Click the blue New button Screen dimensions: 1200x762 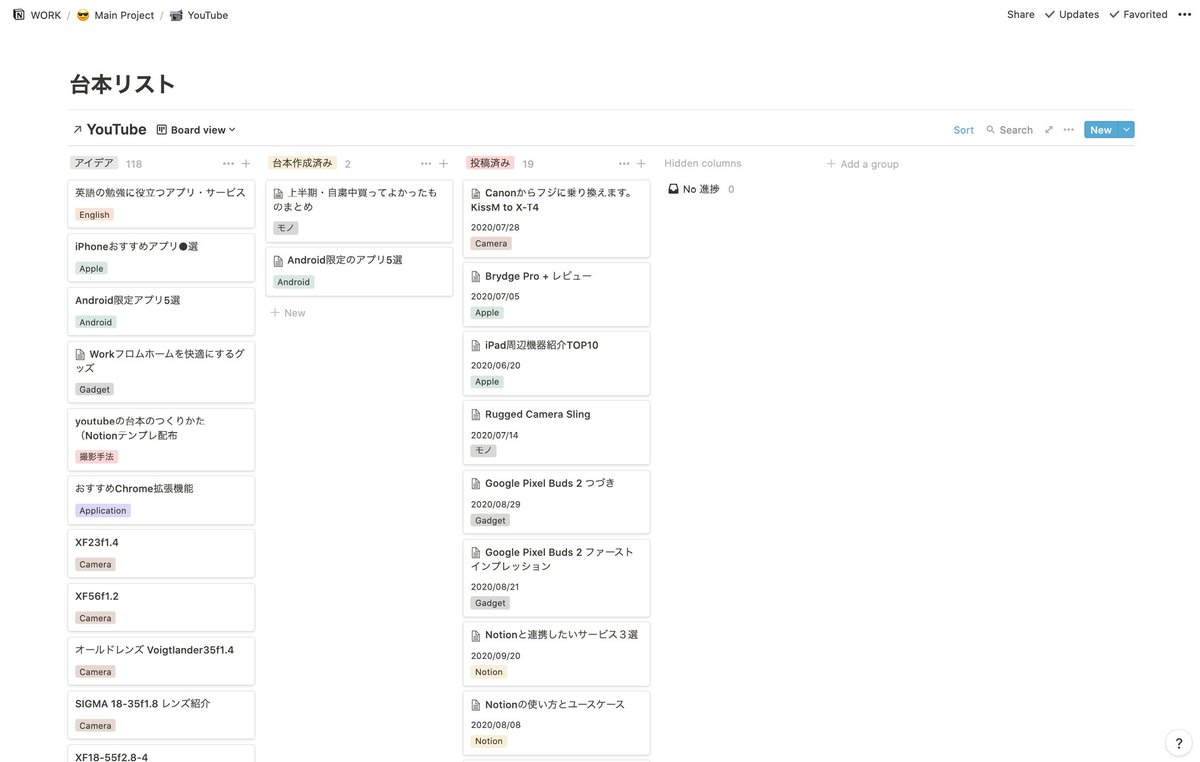click(x=1101, y=130)
